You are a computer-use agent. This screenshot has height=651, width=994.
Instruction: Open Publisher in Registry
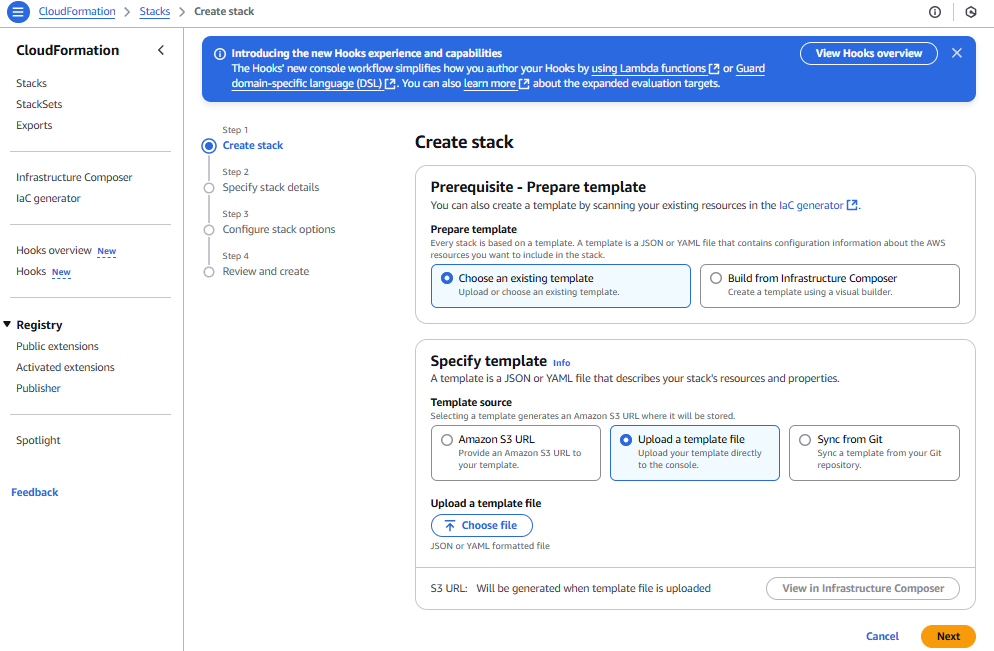point(38,388)
